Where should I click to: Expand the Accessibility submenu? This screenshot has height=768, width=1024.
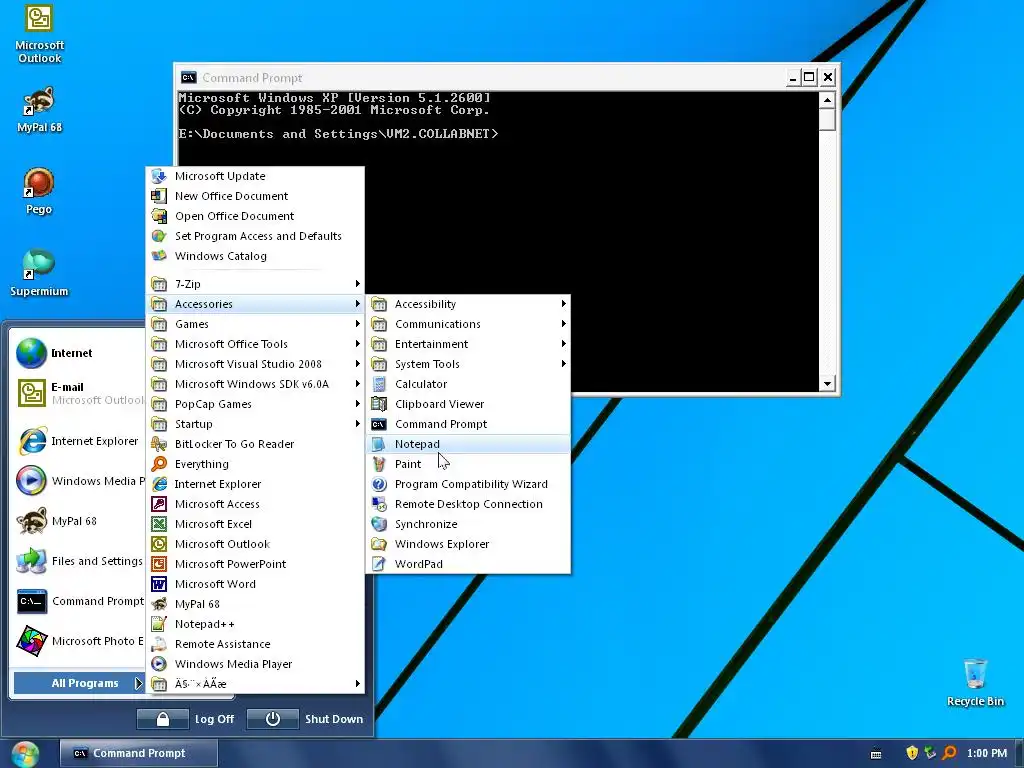coord(468,304)
